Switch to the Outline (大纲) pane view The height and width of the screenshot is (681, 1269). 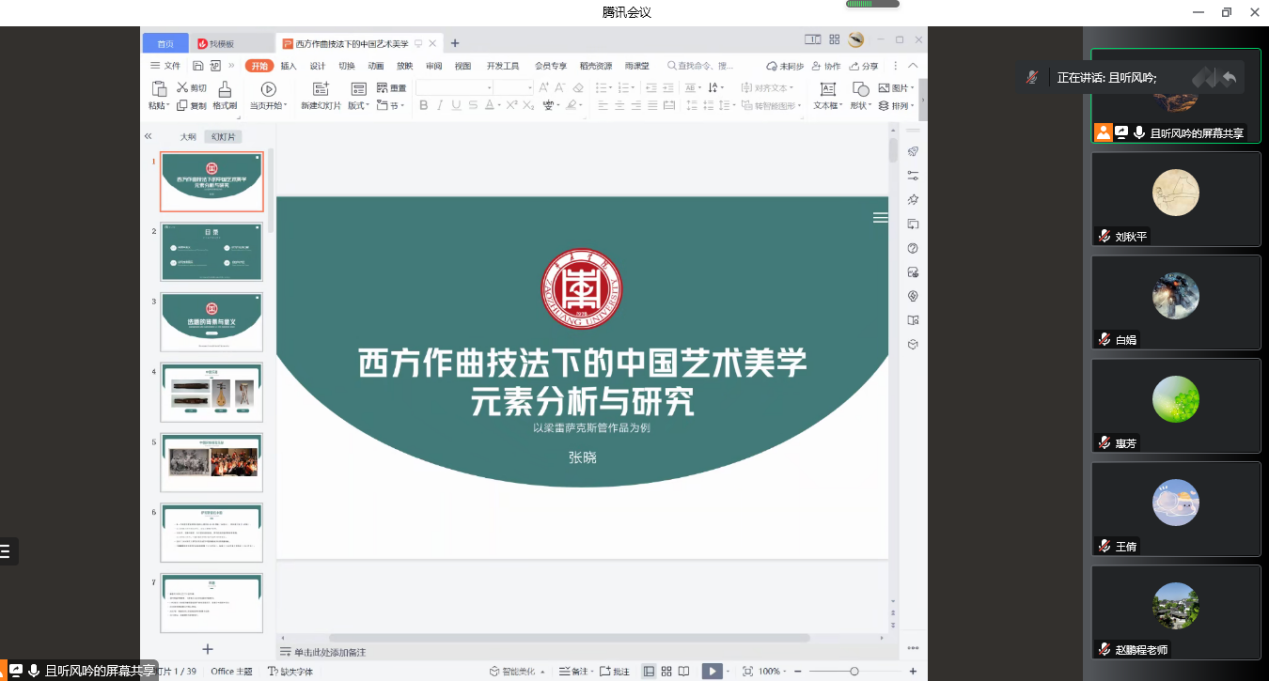[188, 137]
